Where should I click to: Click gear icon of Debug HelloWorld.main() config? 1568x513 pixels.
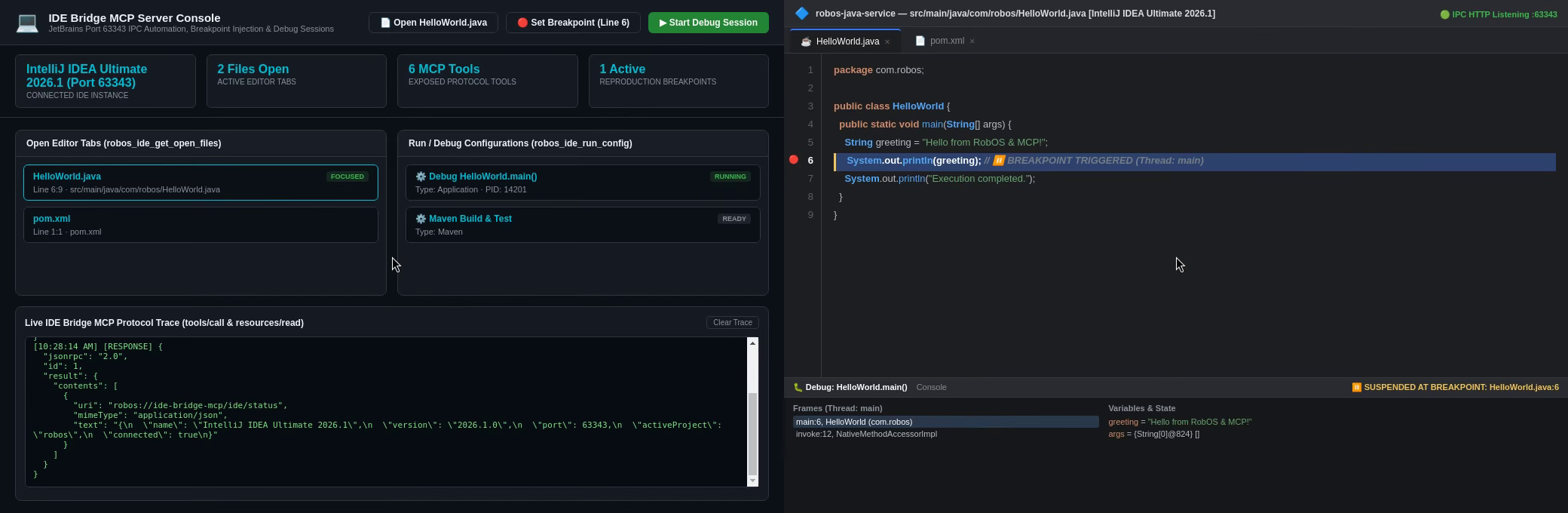[421, 177]
